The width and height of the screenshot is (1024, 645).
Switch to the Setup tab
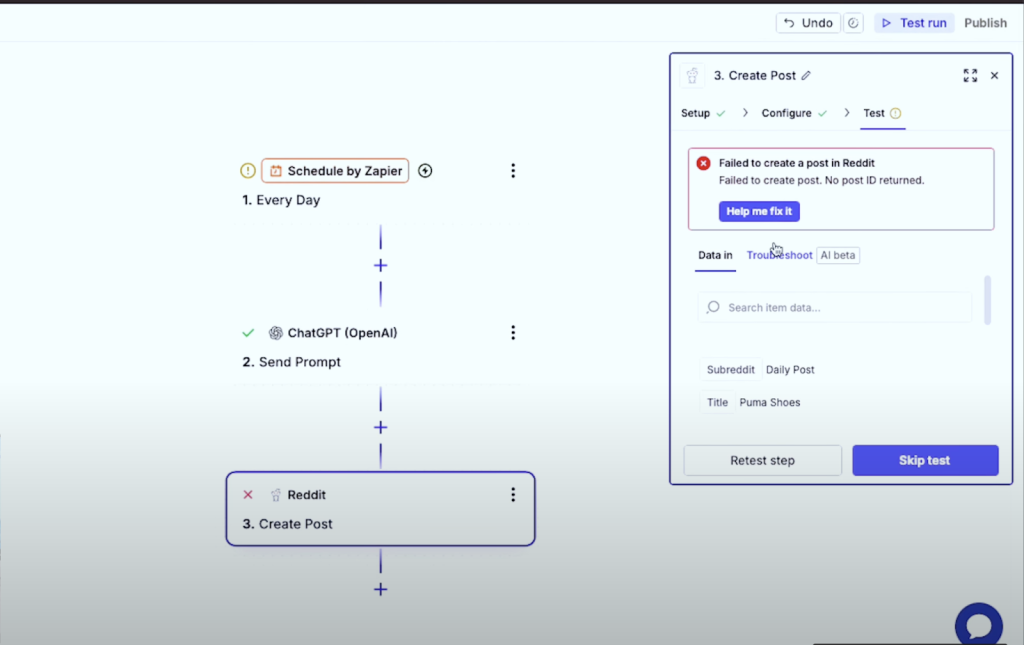click(703, 113)
